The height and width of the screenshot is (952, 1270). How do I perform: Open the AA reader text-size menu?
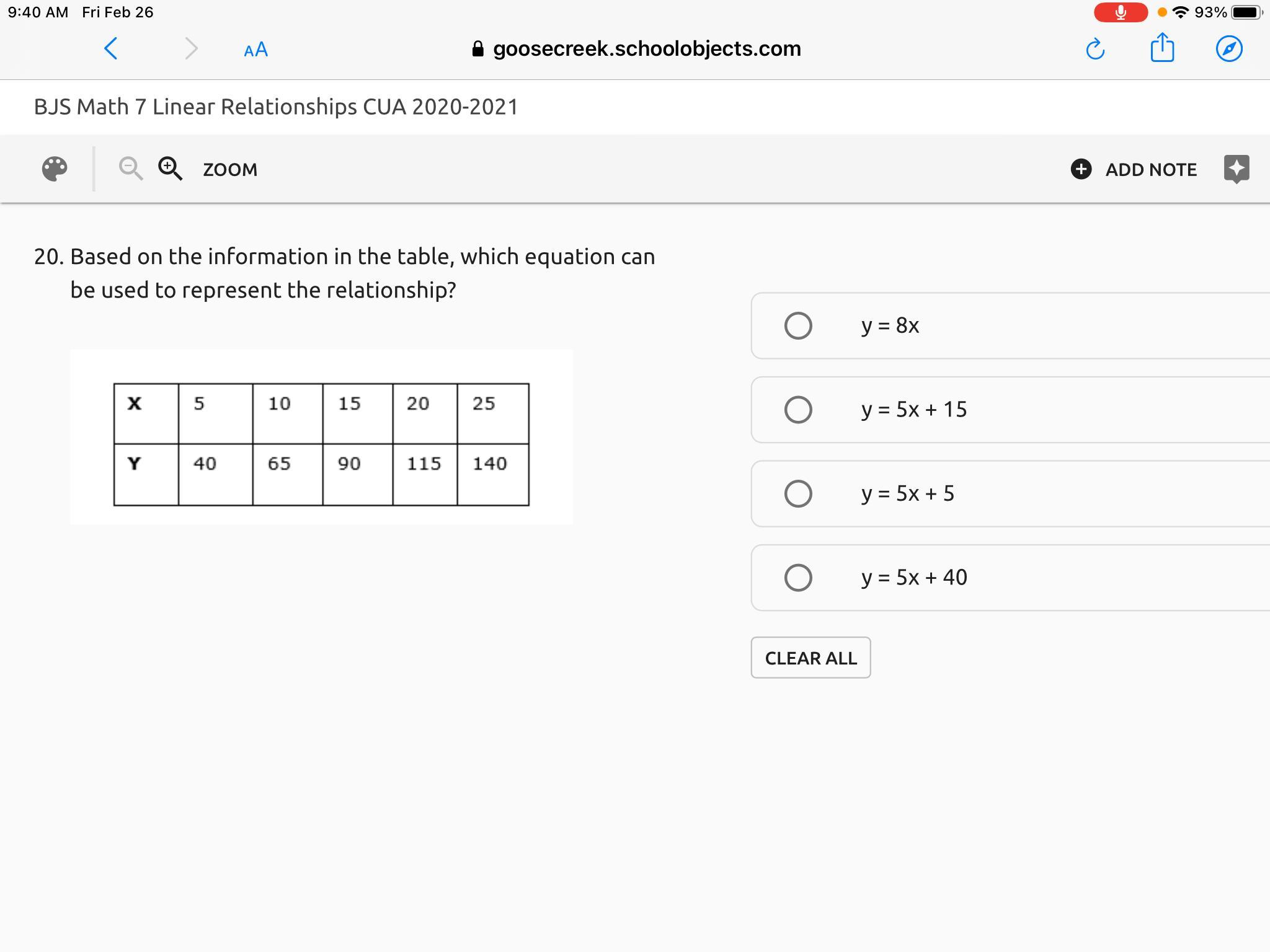255,50
